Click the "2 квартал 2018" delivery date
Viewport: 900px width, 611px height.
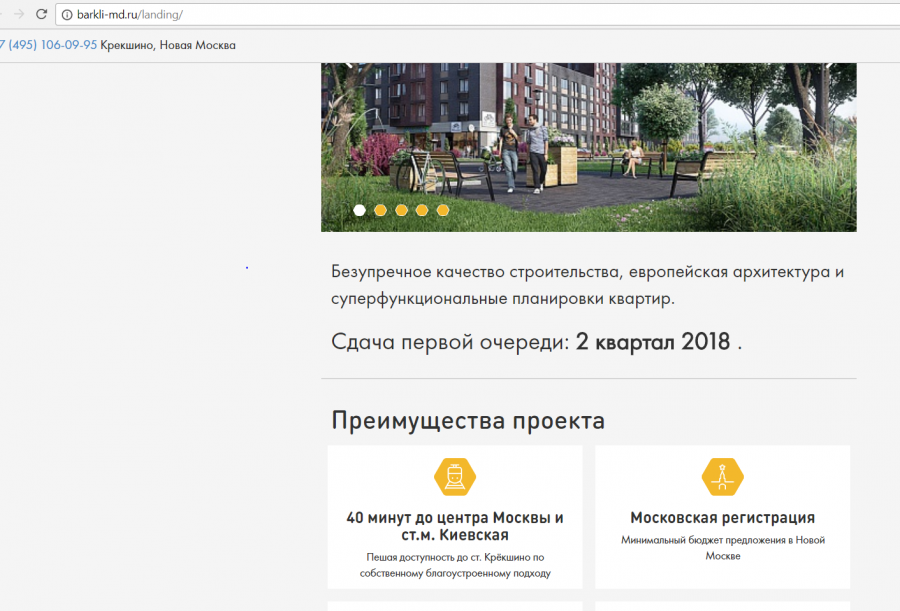click(x=653, y=341)
